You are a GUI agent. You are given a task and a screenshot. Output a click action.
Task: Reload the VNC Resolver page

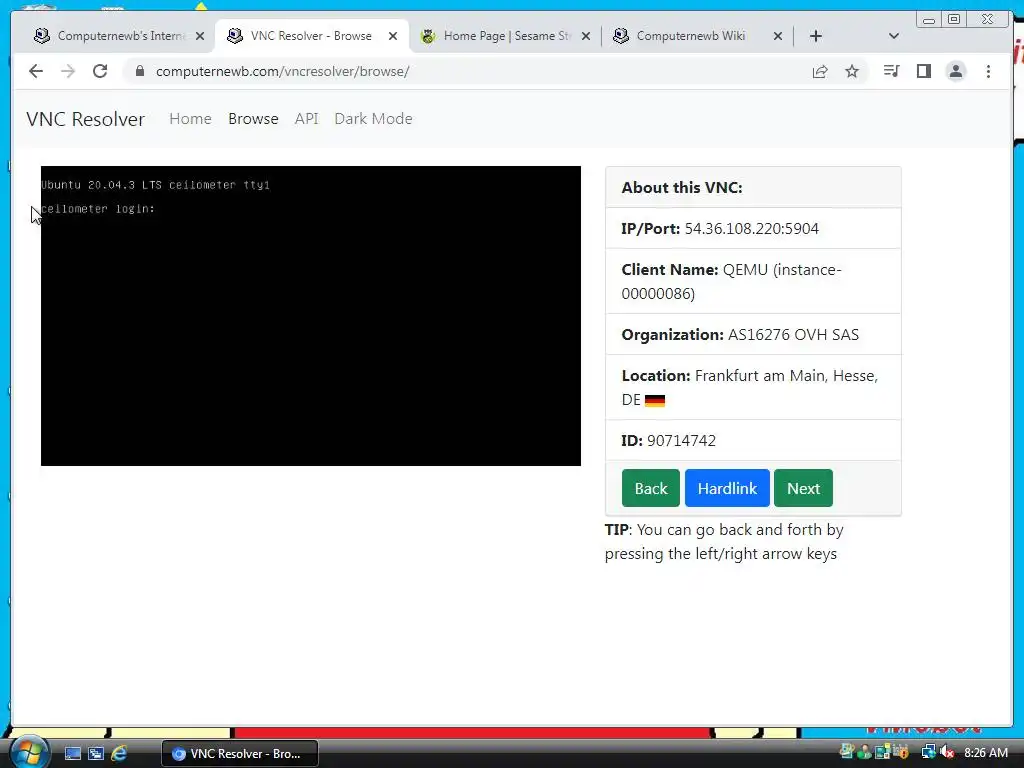(100, 71)
